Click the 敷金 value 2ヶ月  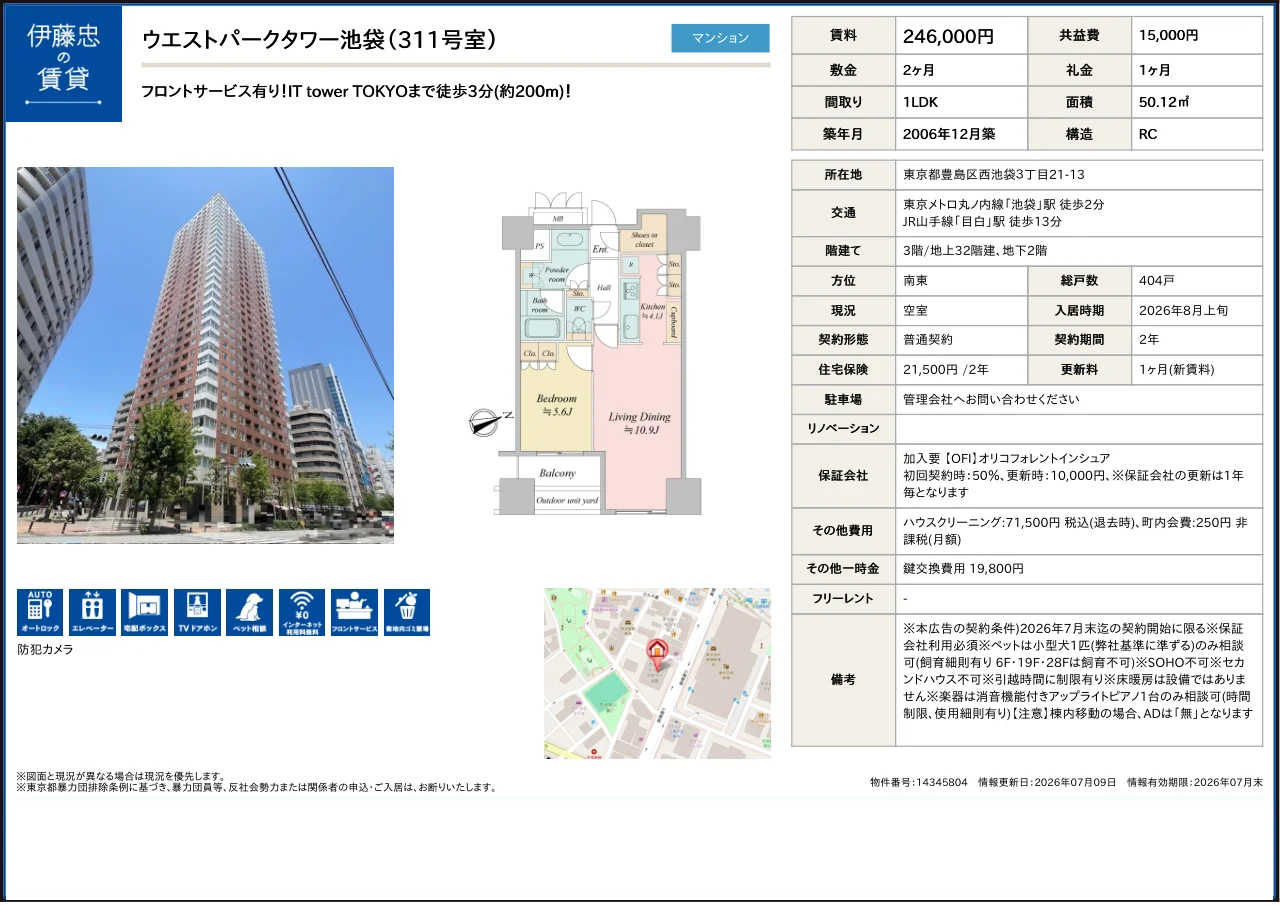(921, 70)
